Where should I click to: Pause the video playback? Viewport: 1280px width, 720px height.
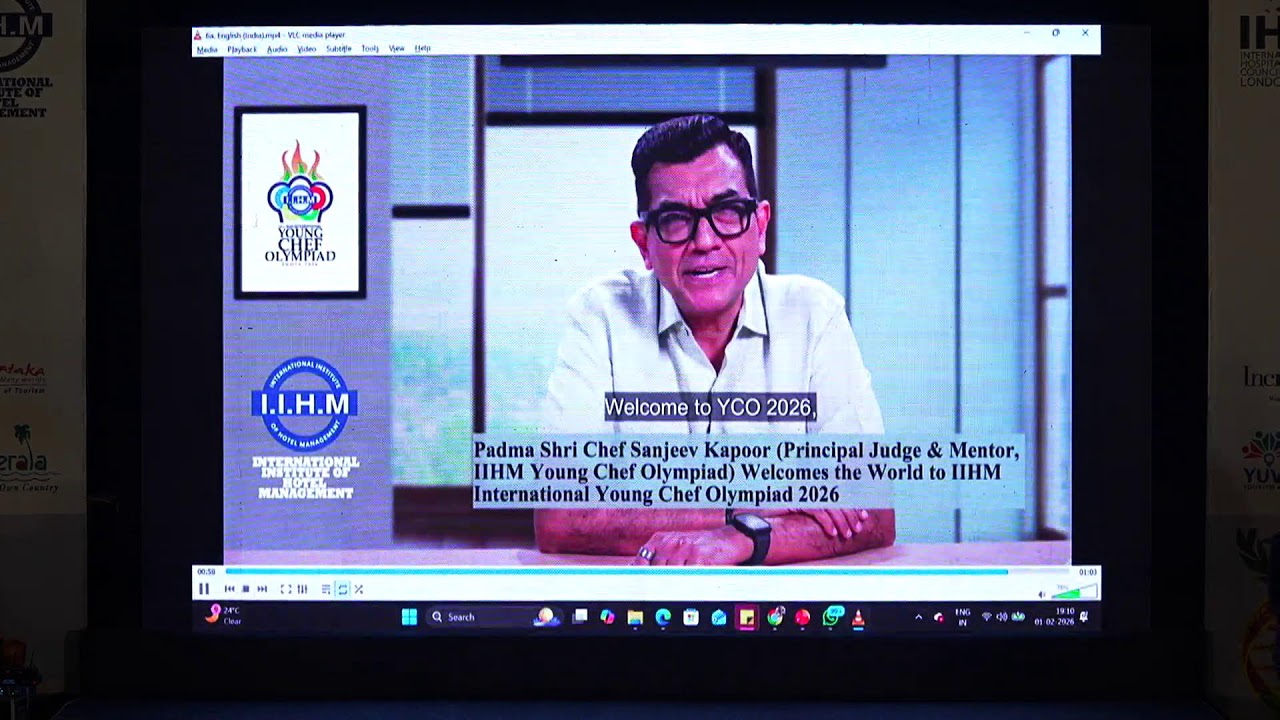[x=204, y=589]
